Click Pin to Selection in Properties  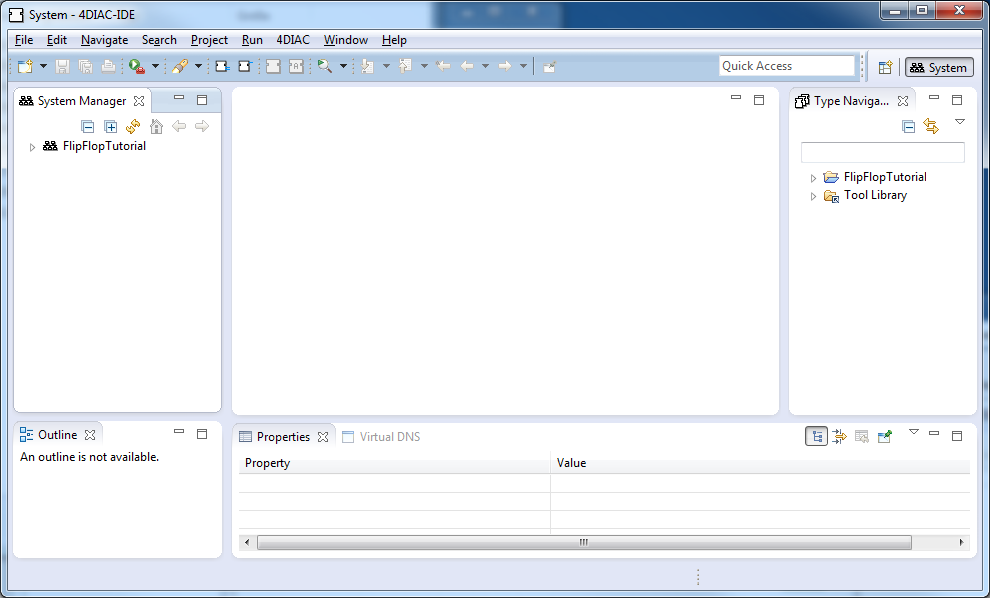pos(885,436)
